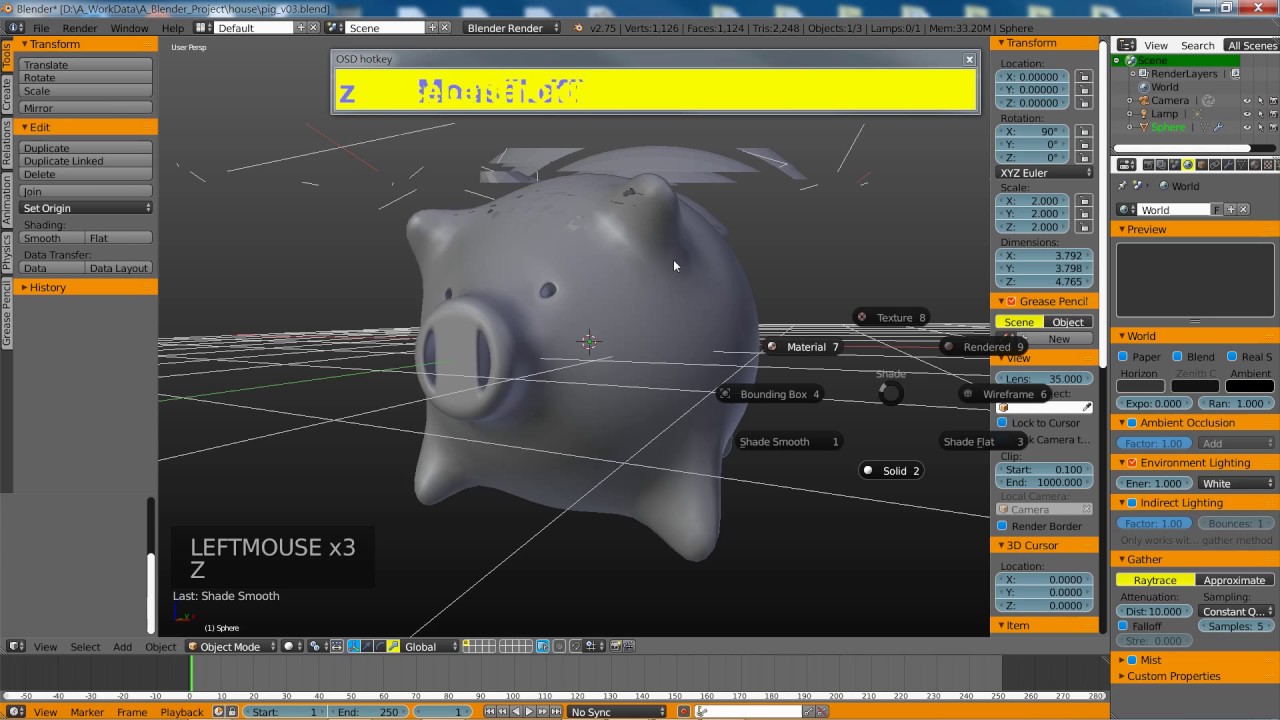Open the Object Data triangle properties tab
Image resolution: width=1280 pixels, height=720 pixels.
click(x=1241, y=165)
